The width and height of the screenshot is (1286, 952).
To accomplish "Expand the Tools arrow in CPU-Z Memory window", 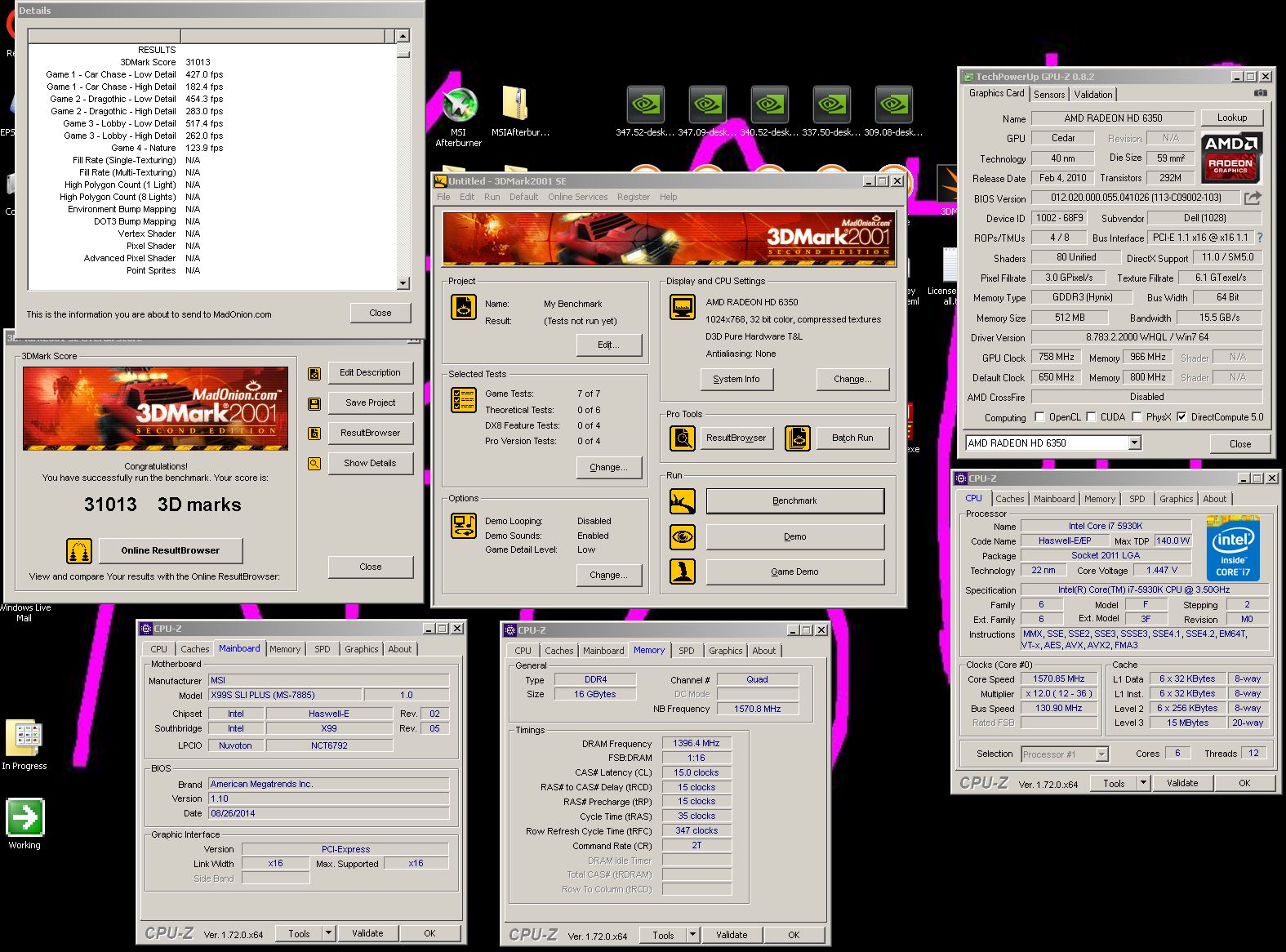I will 692,935.
